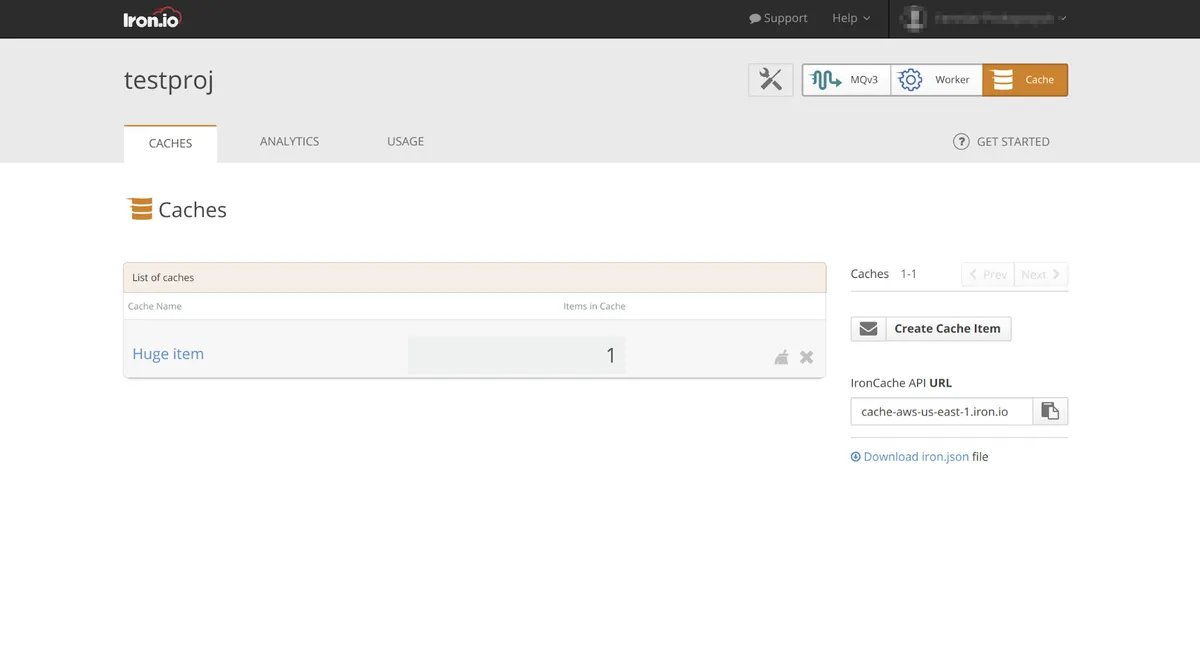This screenshot has height=662, width=1200.
Task: Switch to the Worker product
Action: tap(936, 80)
